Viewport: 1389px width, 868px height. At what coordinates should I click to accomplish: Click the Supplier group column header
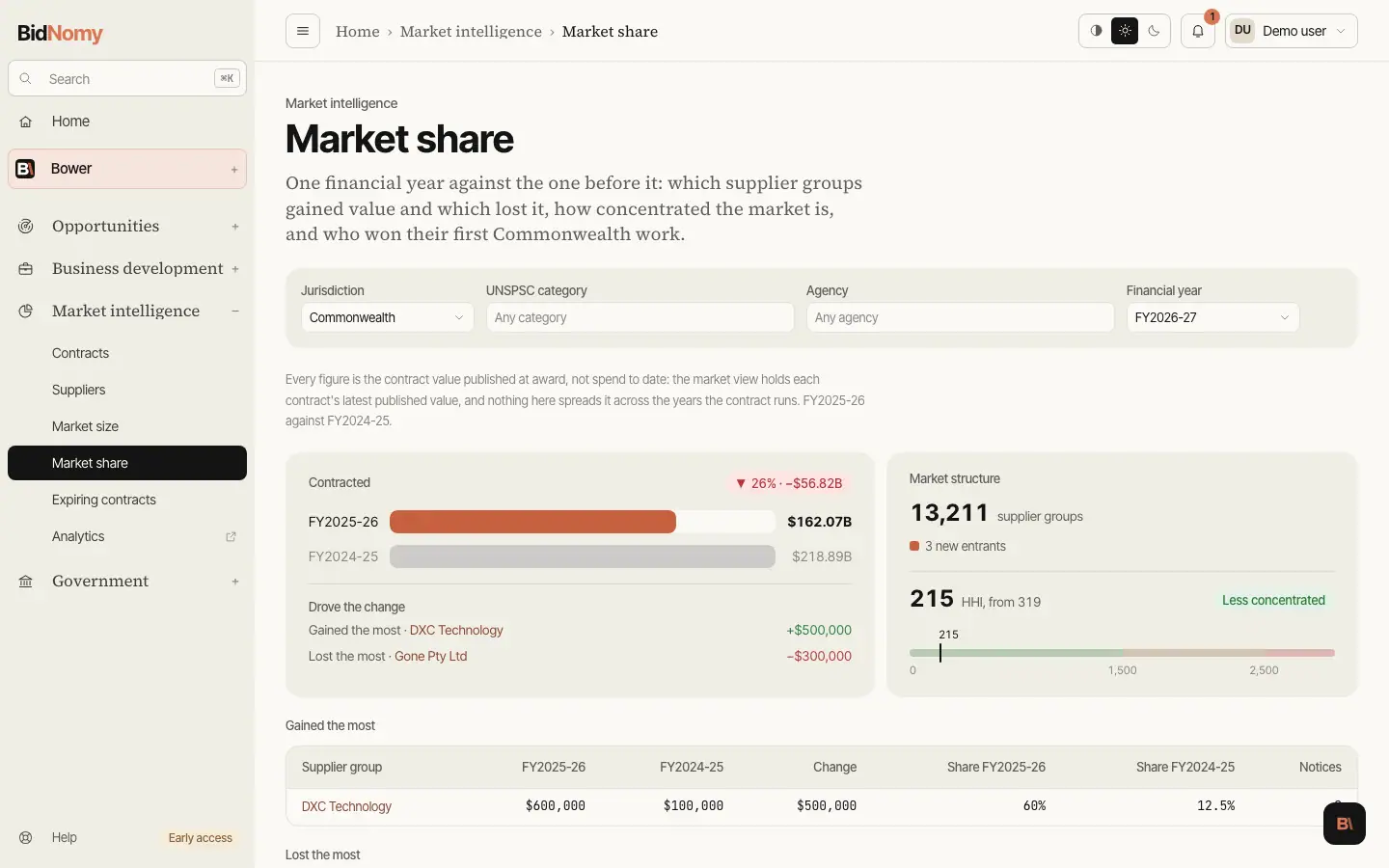[341, 767]
